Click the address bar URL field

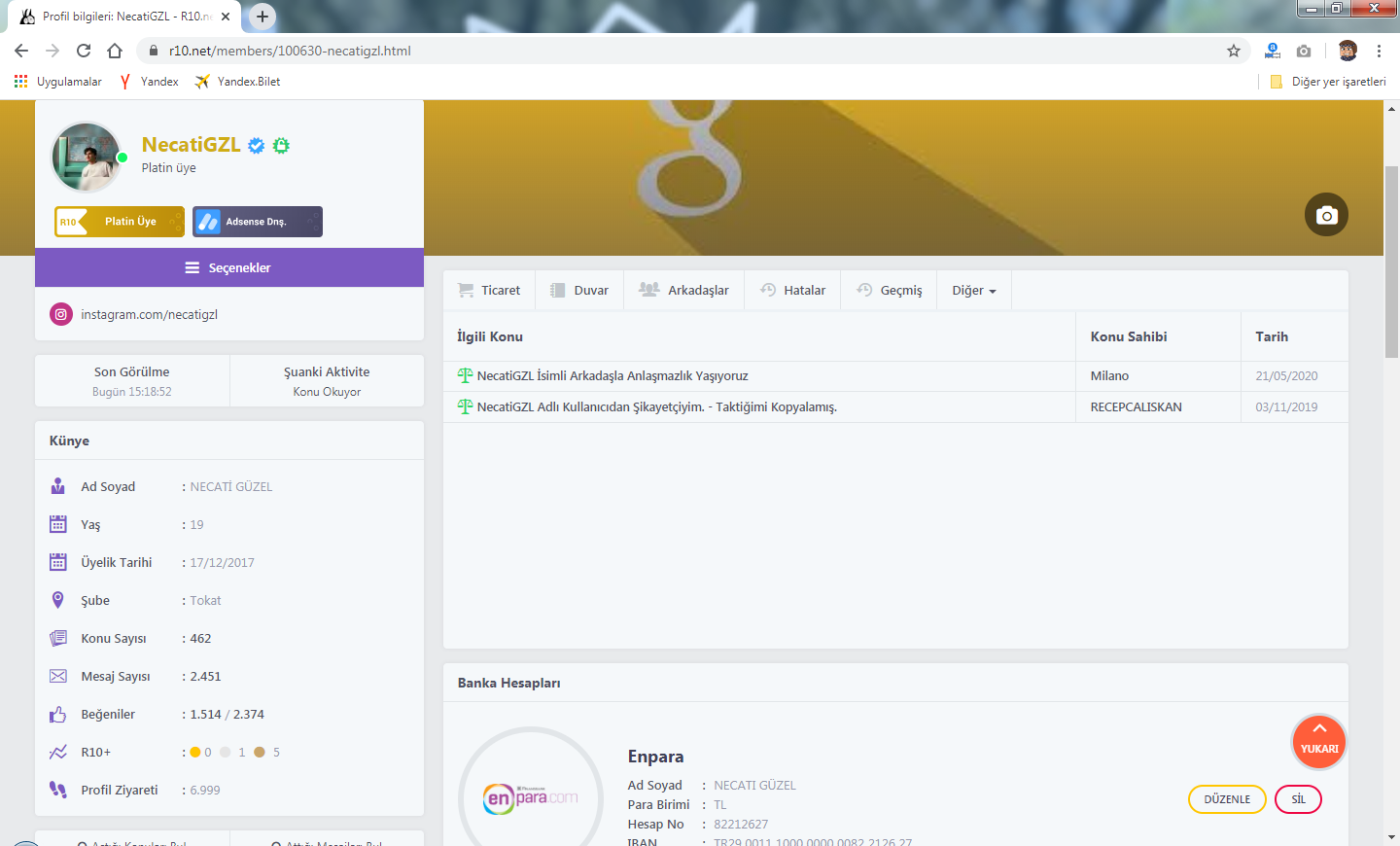point(692,51)
